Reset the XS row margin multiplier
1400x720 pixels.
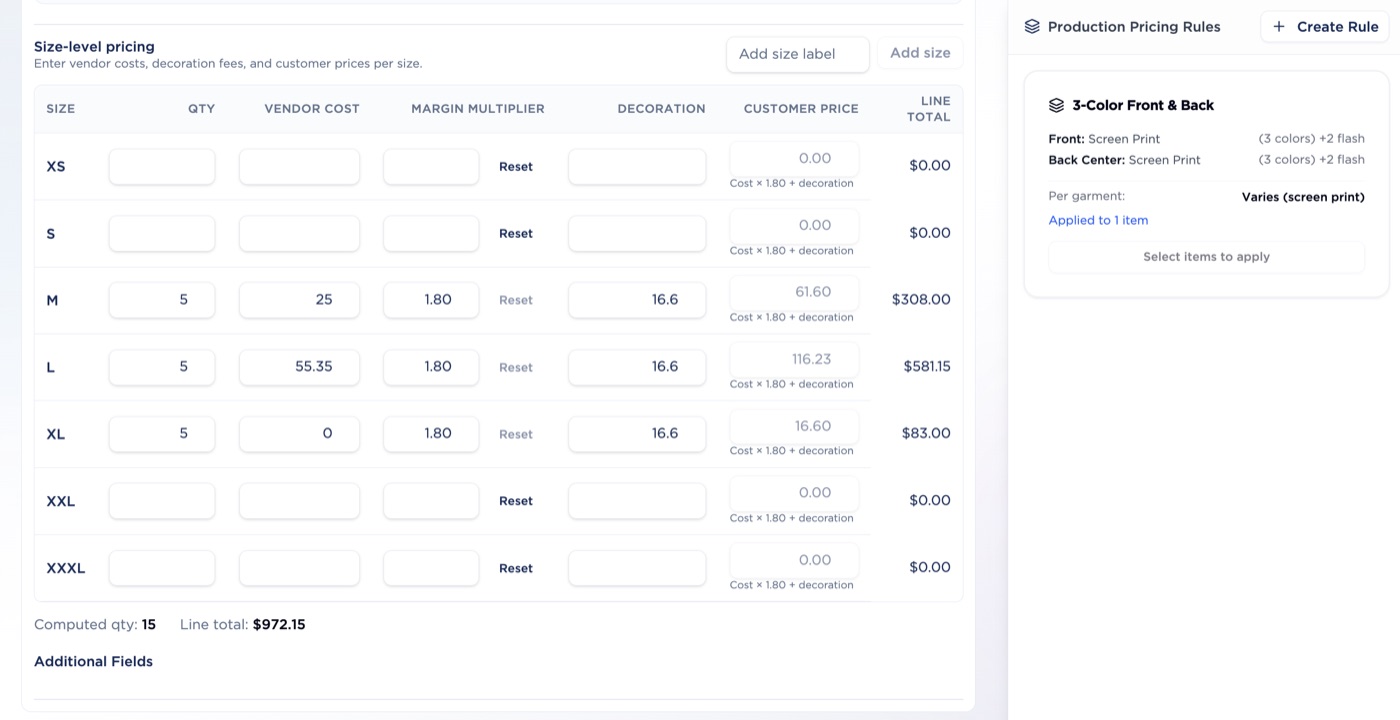(x=516, y=167)
